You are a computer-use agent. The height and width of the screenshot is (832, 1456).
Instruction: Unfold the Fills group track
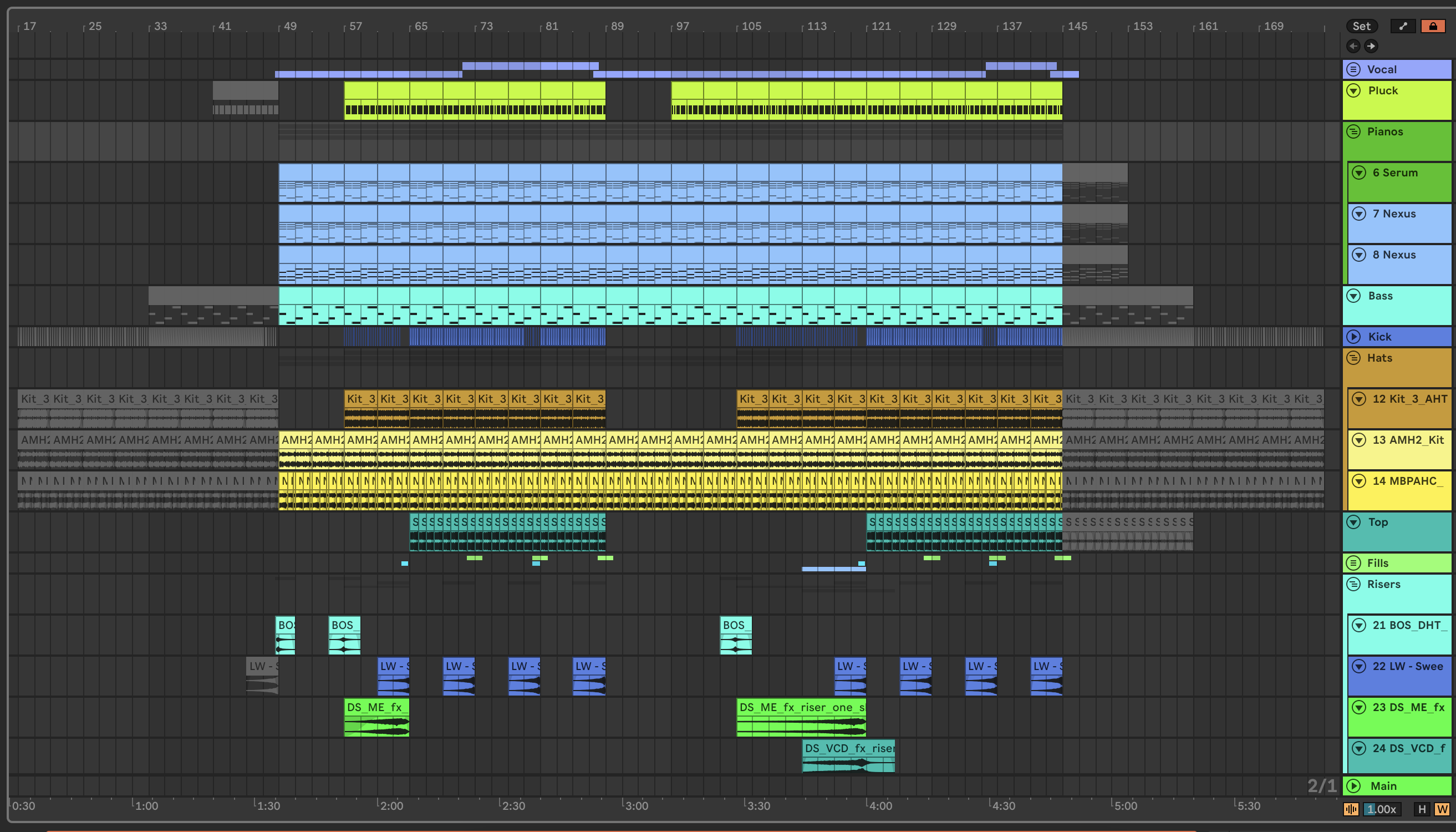(1353, 563)
